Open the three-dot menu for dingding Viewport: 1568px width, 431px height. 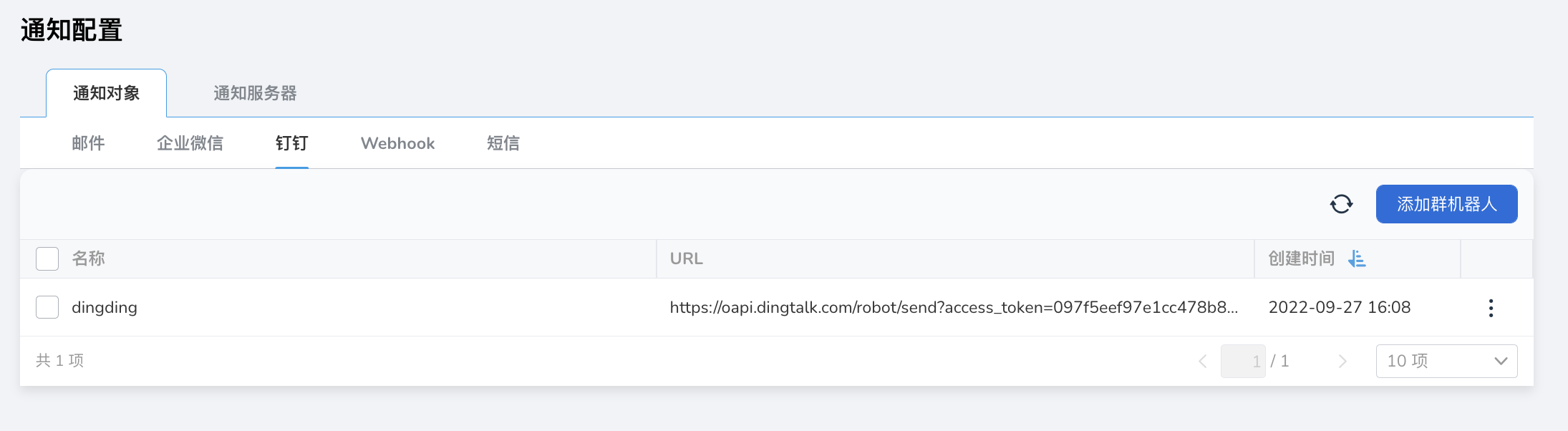point(1491,308)
